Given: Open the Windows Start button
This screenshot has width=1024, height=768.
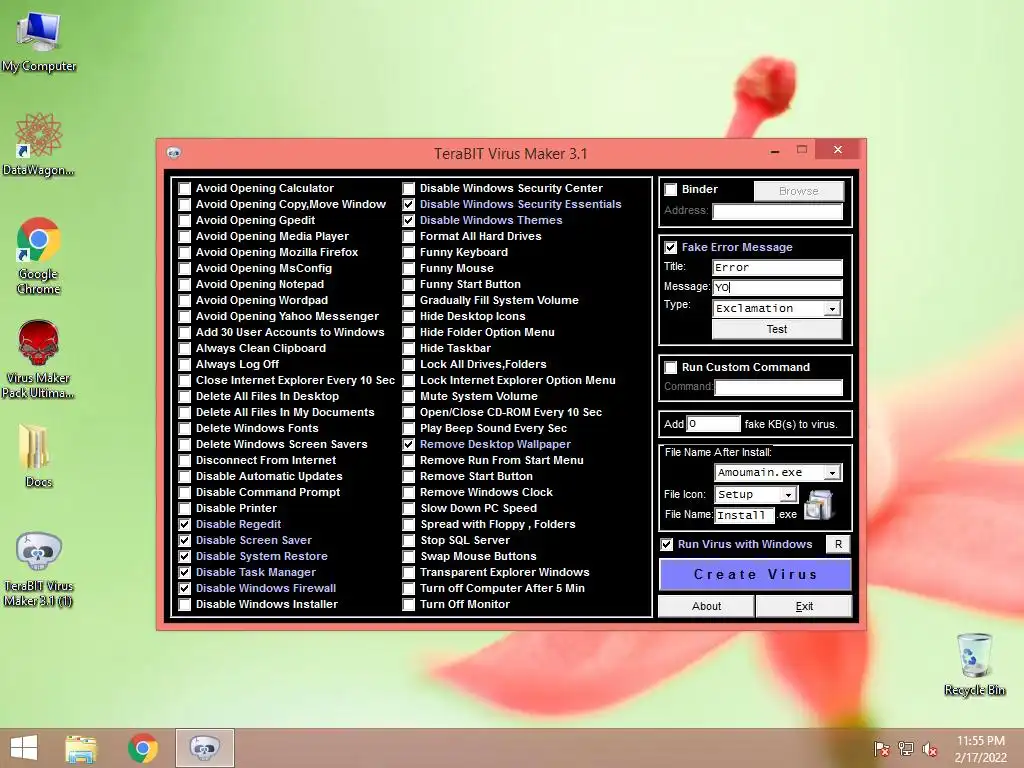Looking at the screenshot, I should tap(24, 748).
